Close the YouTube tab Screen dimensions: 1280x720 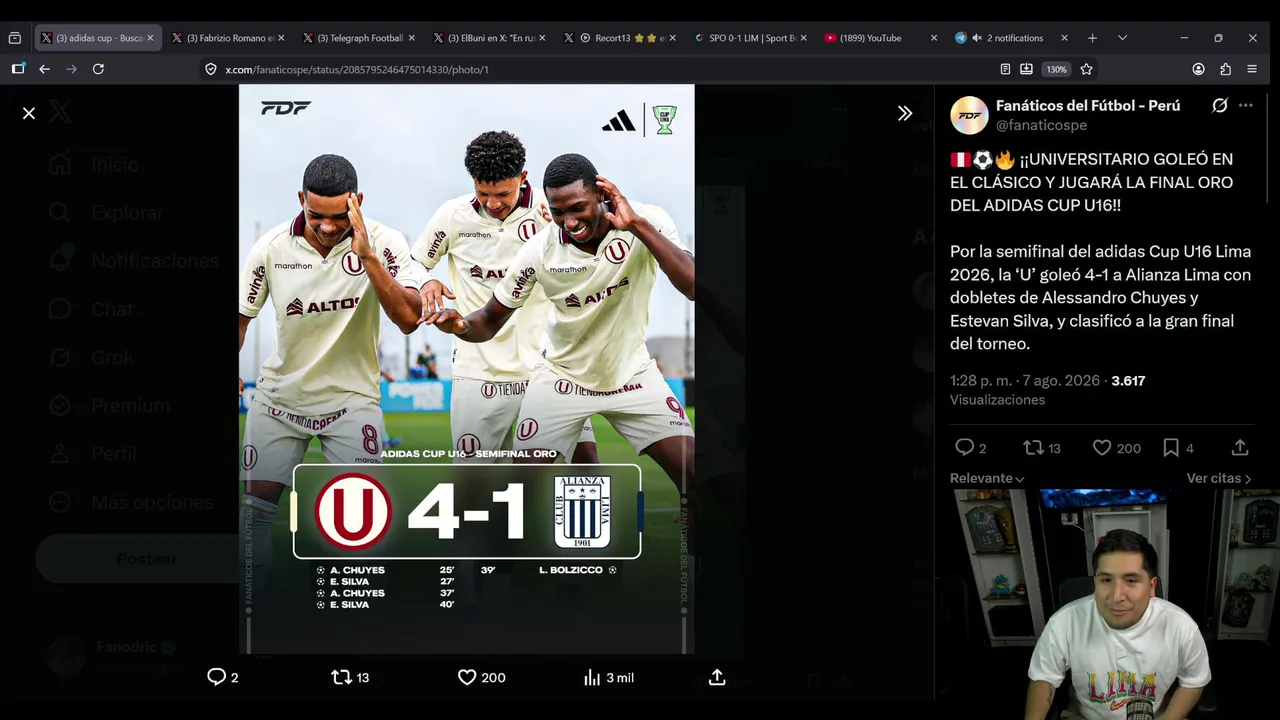pos(934,38)
